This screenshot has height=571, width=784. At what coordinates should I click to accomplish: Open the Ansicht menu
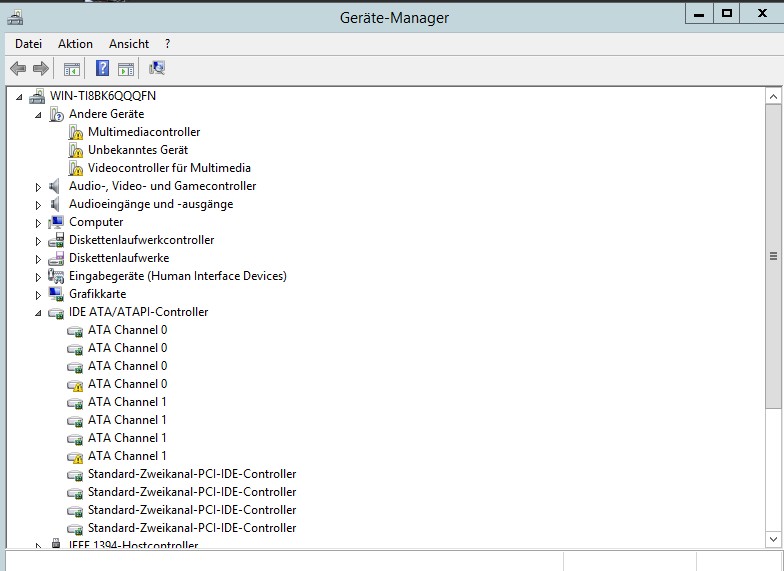pos(129,44)
